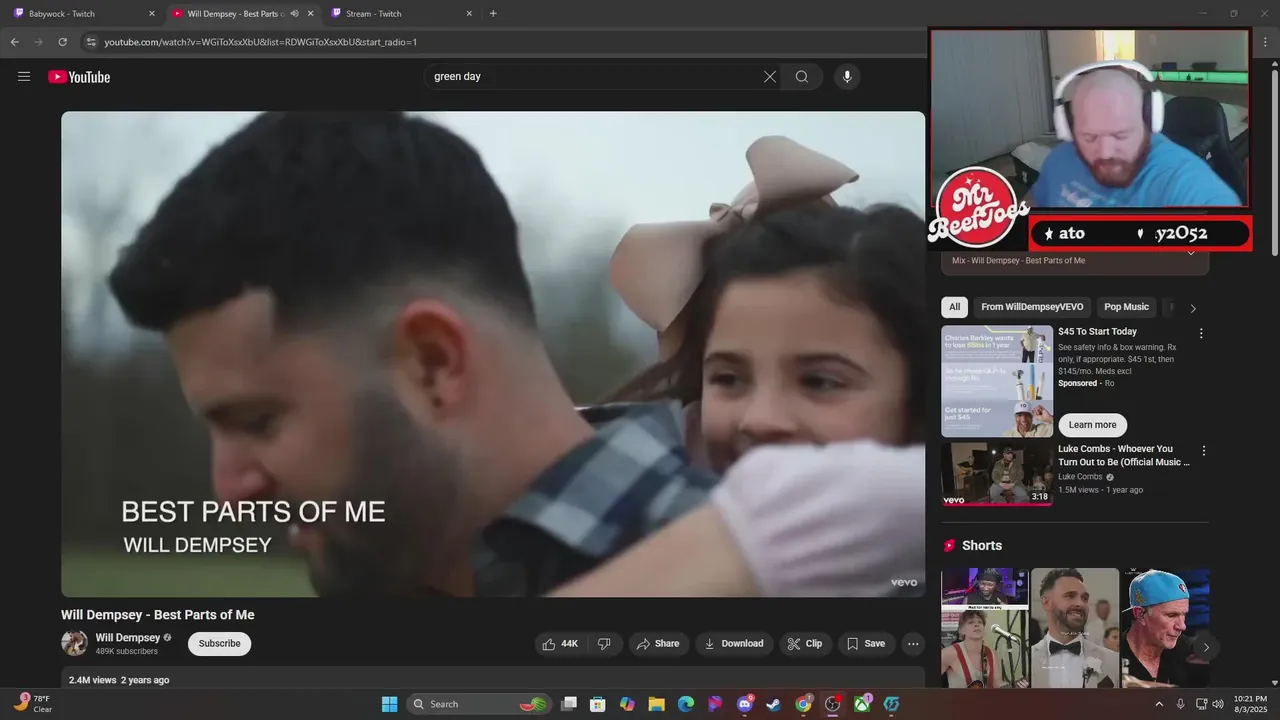Open a new browser tab
1280x720 pixels.
click(x=493, y=14)
